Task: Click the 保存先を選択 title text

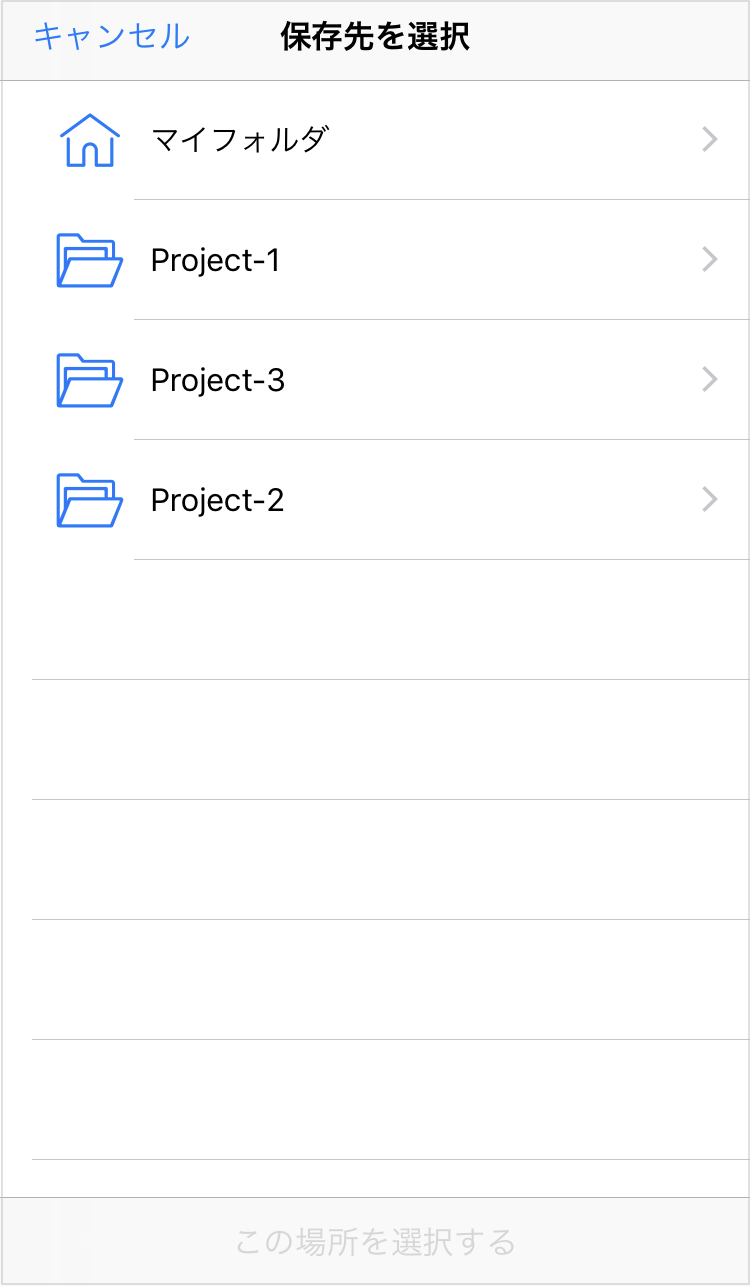Action: click(x=375, y=37)
